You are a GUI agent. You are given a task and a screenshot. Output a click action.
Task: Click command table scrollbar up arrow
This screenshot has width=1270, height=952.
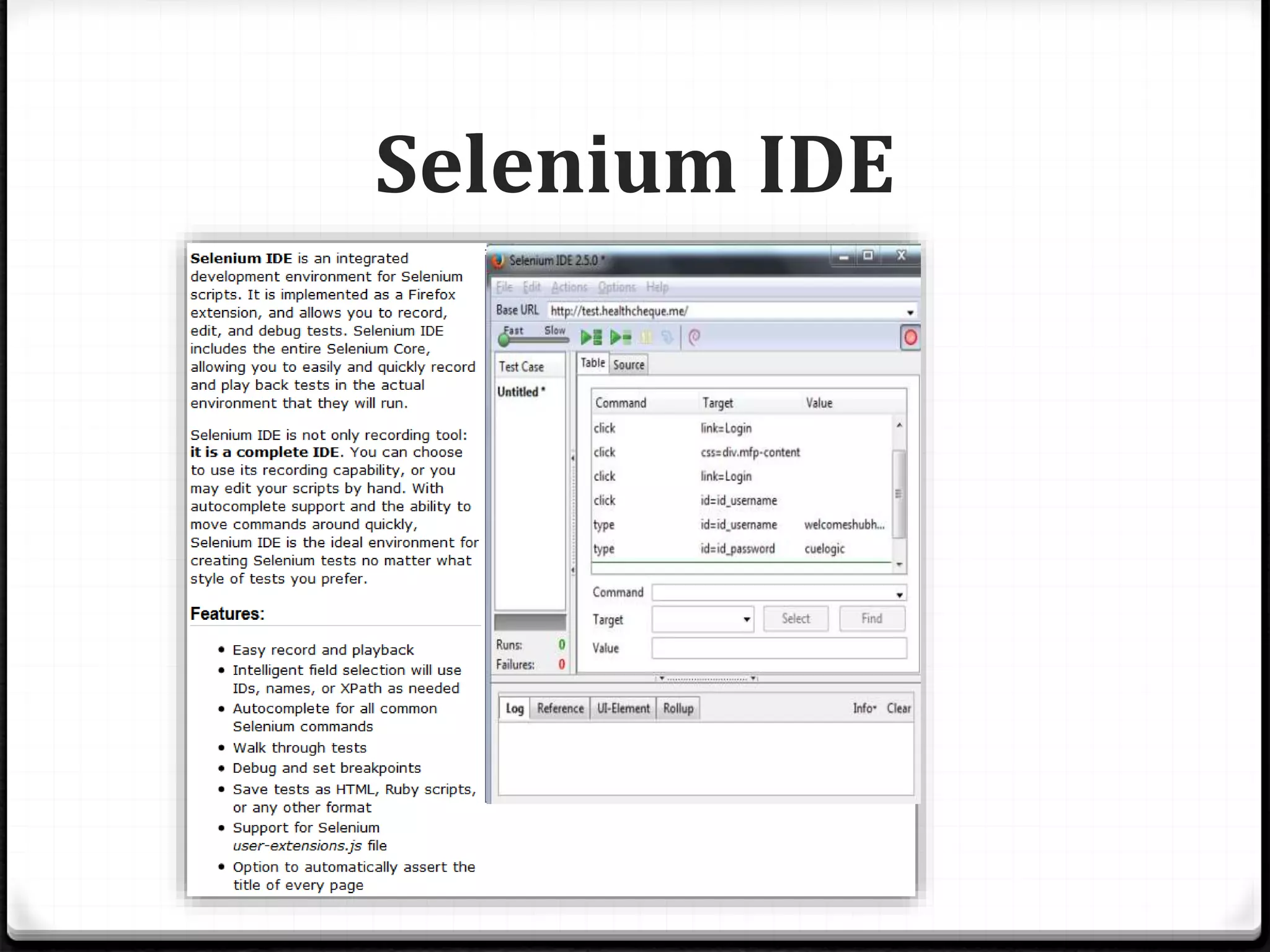click(x=899, y=425)
